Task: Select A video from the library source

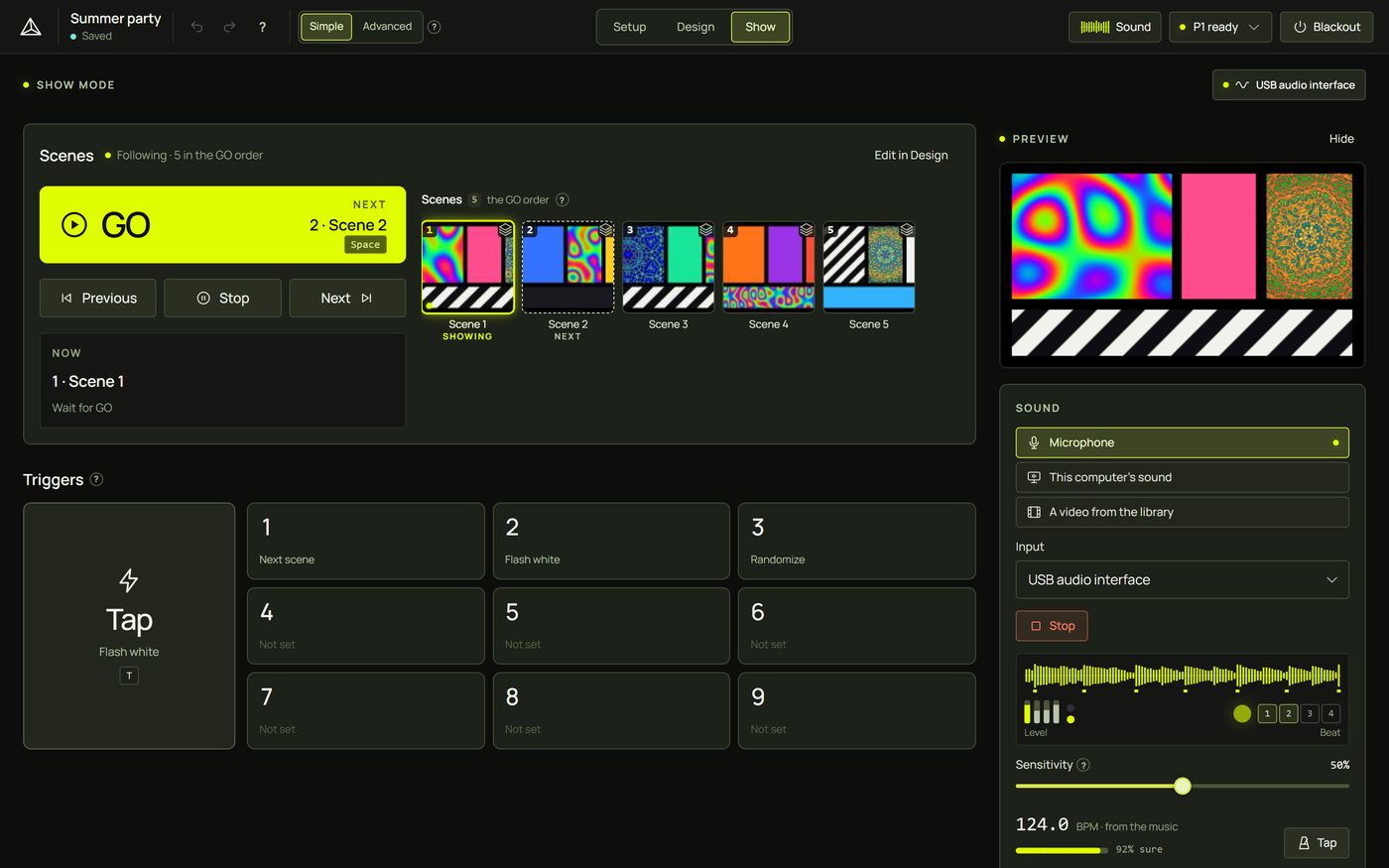Action: click(x=1182, y=512)
